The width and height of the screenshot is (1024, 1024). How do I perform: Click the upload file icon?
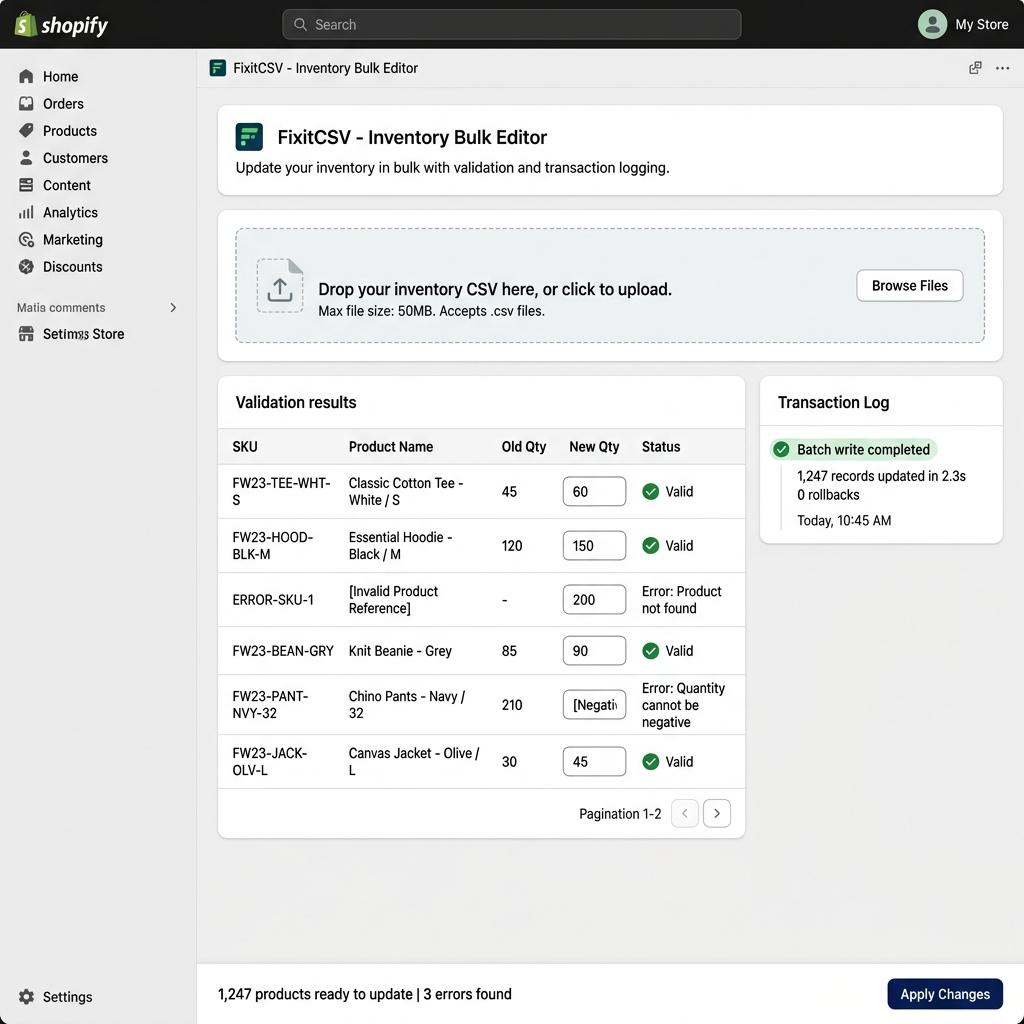(280, 286)
